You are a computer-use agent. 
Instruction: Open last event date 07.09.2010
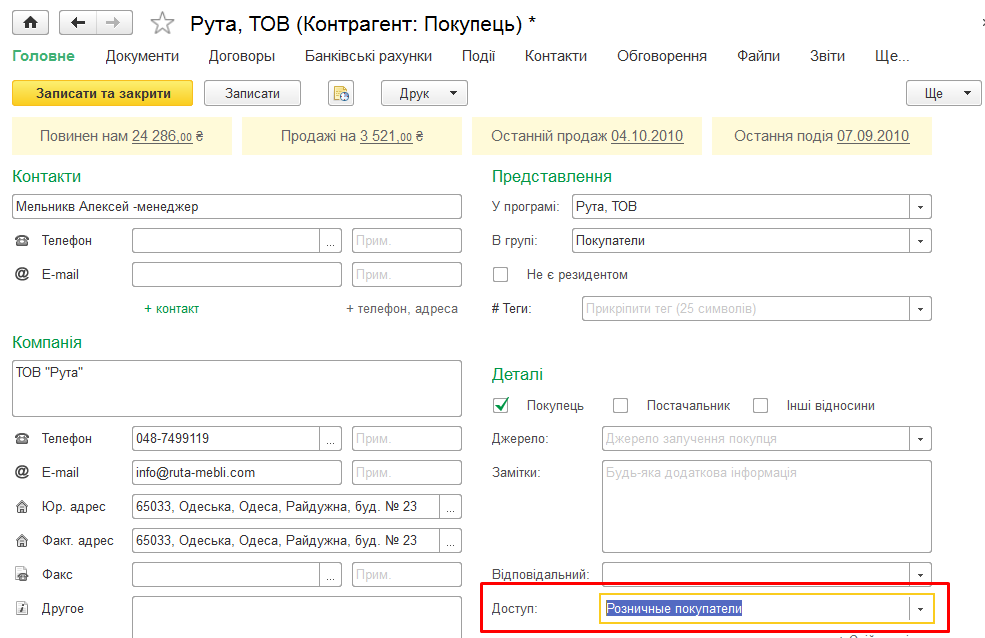coord(873,136)
